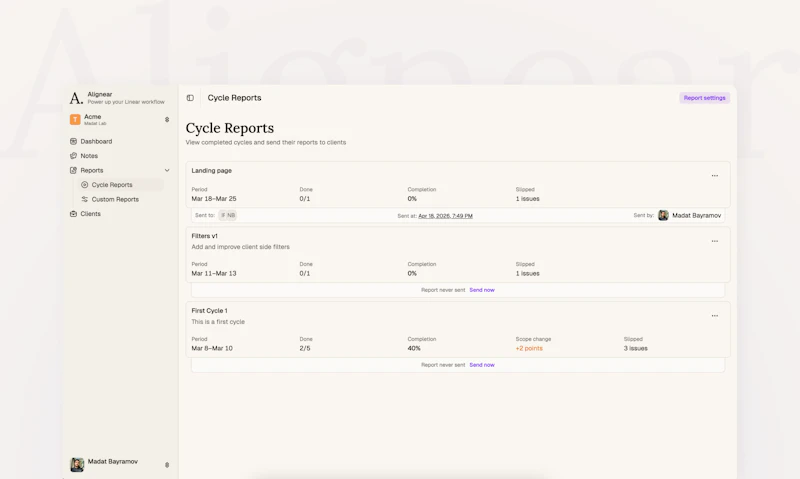This screenshot has width=800, height=479.
Task: Click the Alignear logo icon
Action: (76, 98)
